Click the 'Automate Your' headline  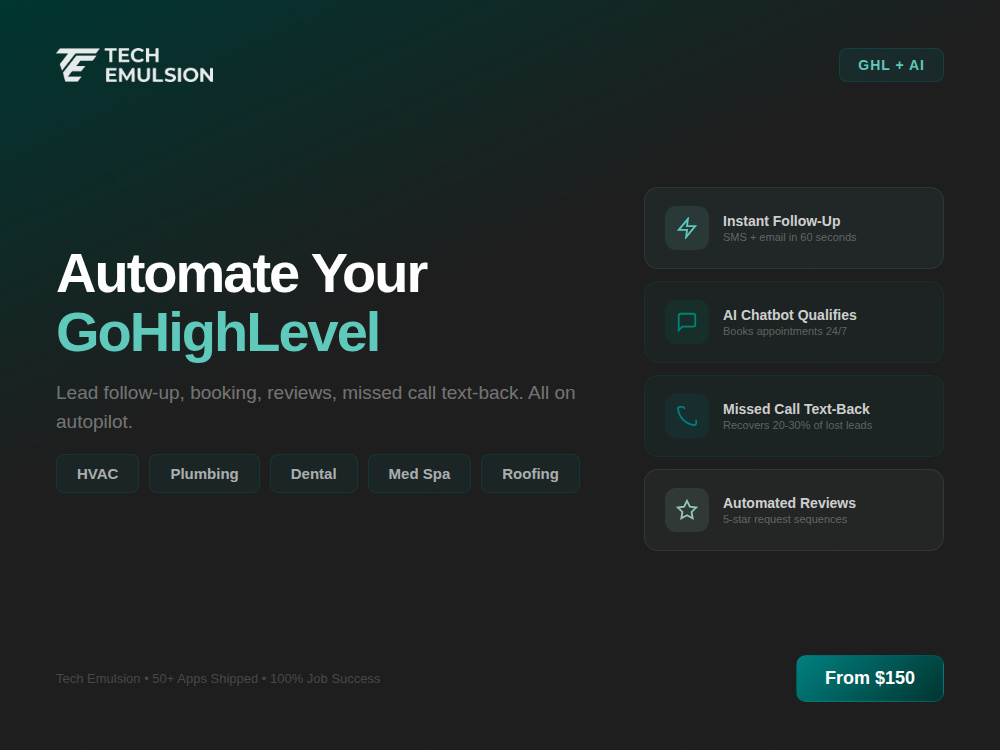(242, 274)
